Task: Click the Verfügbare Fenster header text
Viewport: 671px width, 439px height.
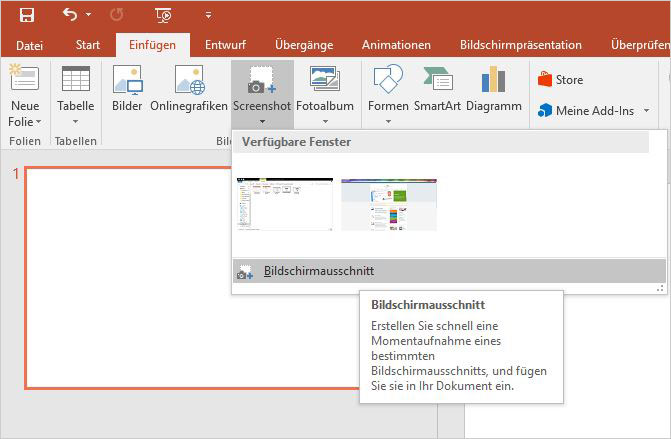Action: (296, 142)
